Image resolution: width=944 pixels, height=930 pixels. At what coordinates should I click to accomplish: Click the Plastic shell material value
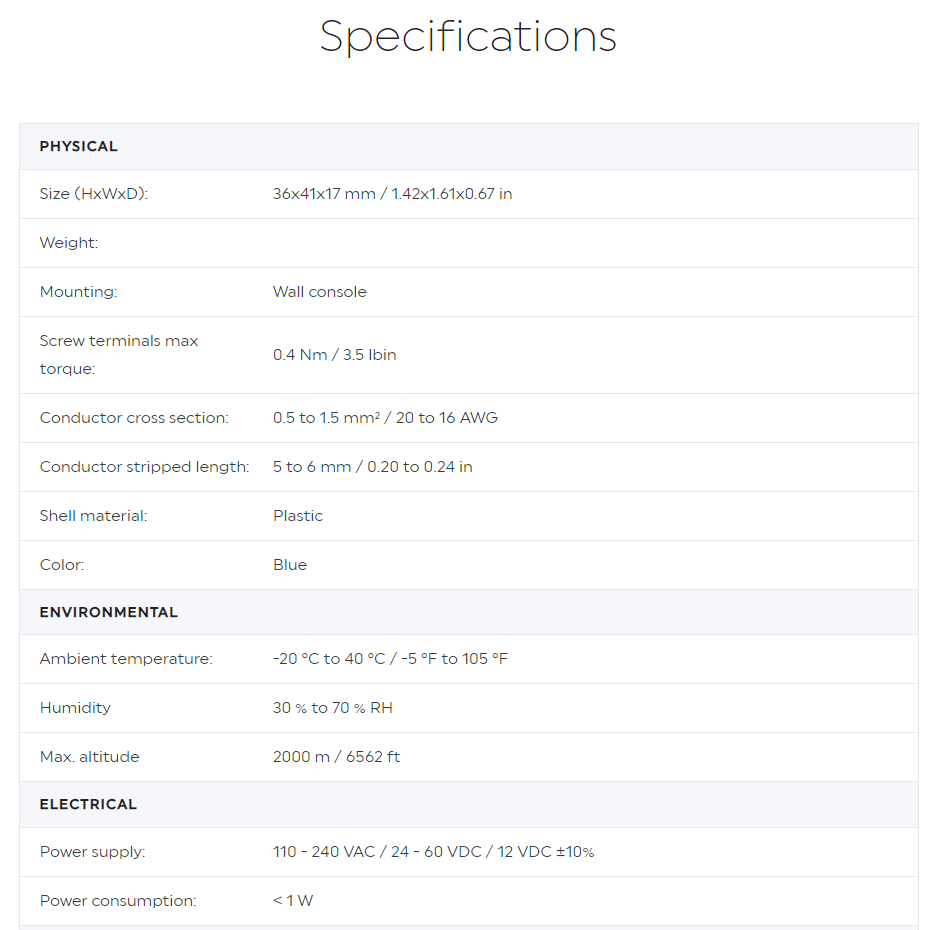(298, 516)
